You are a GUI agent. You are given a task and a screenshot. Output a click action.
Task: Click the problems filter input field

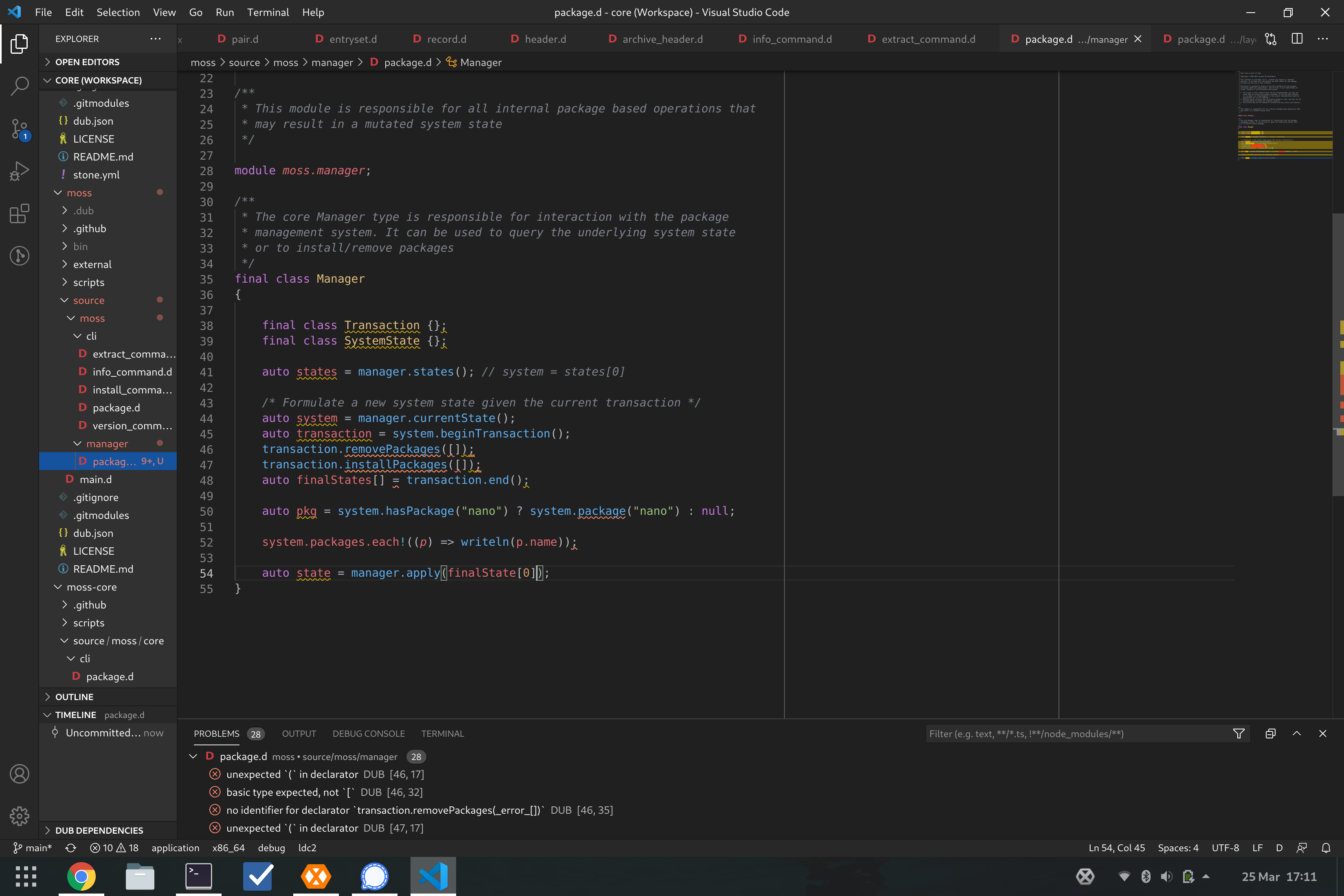click(x=1077, y=734)
